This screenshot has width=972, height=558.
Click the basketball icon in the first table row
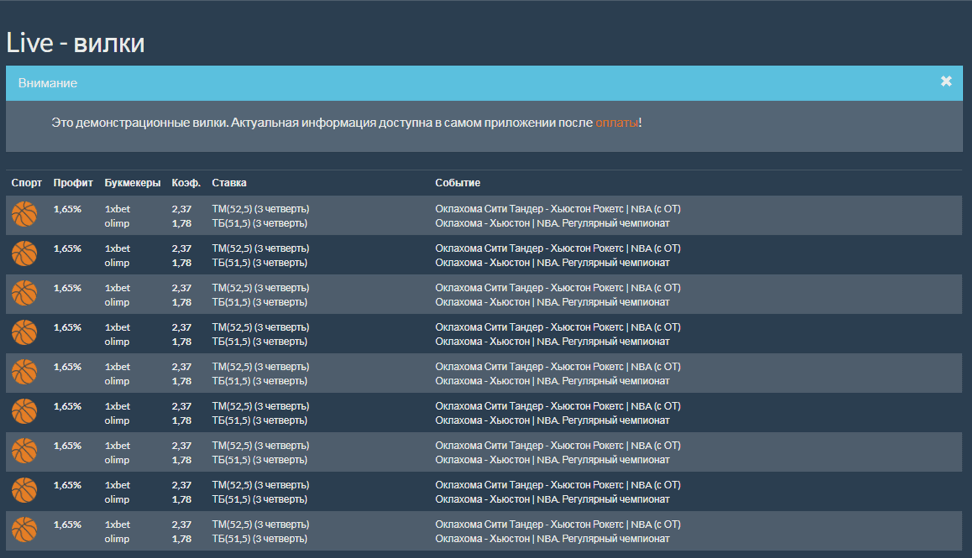24,215
